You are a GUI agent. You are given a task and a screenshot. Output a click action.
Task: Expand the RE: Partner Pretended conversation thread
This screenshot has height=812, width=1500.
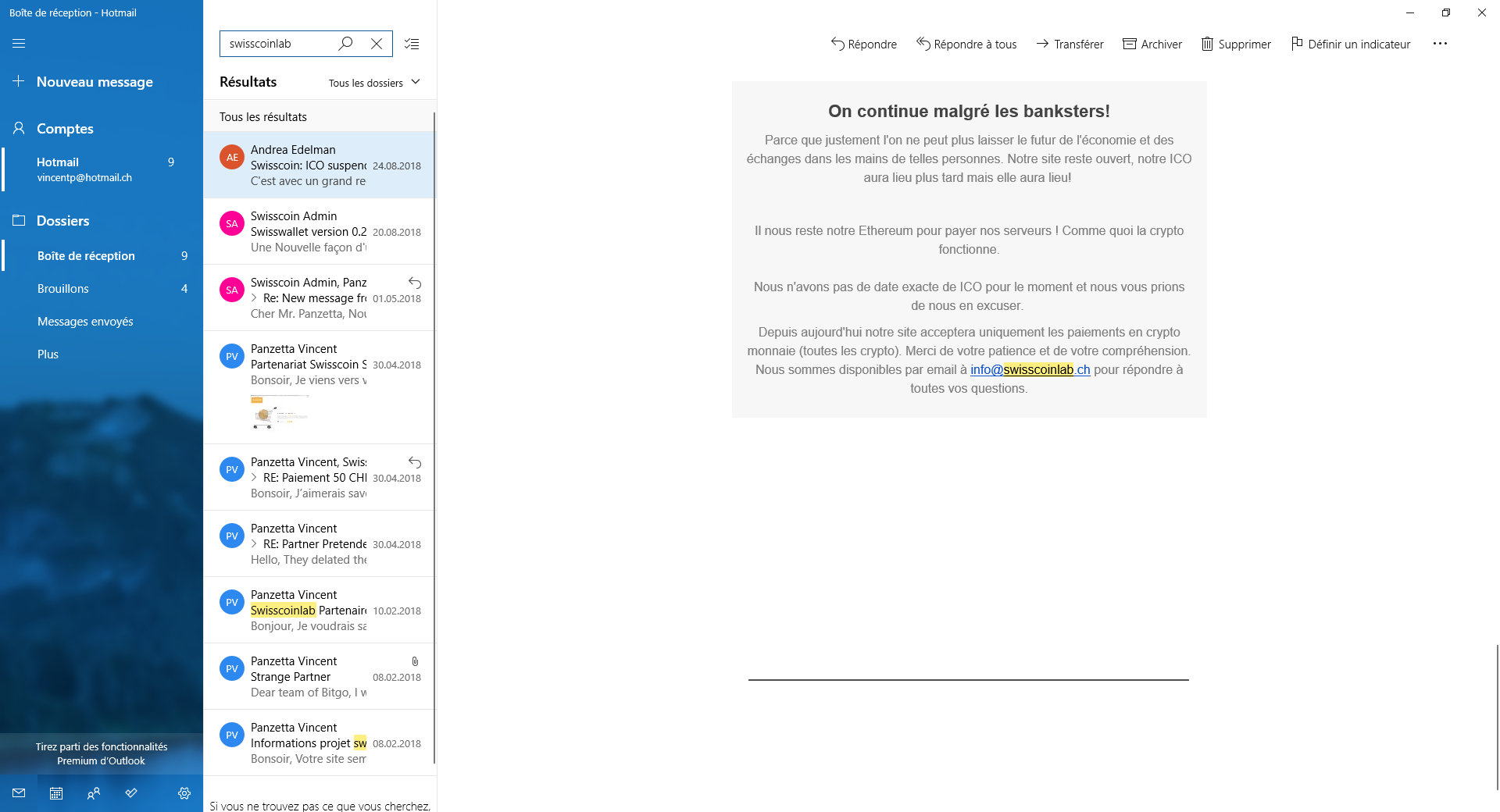pos(254,544)
